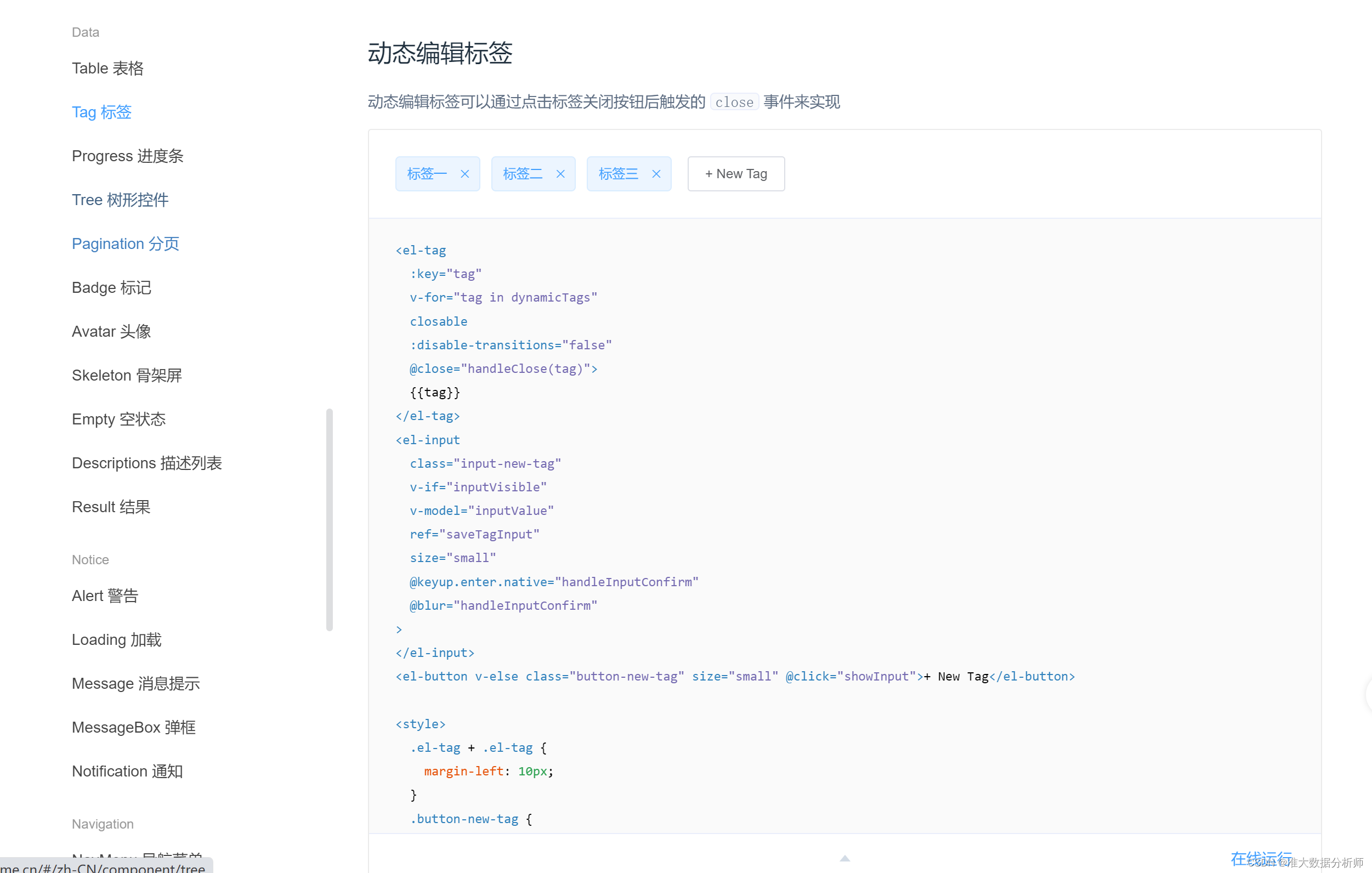The image size is (1372, 873).
Task: Select the Avatar 头像 component
Action: point(111,331)
